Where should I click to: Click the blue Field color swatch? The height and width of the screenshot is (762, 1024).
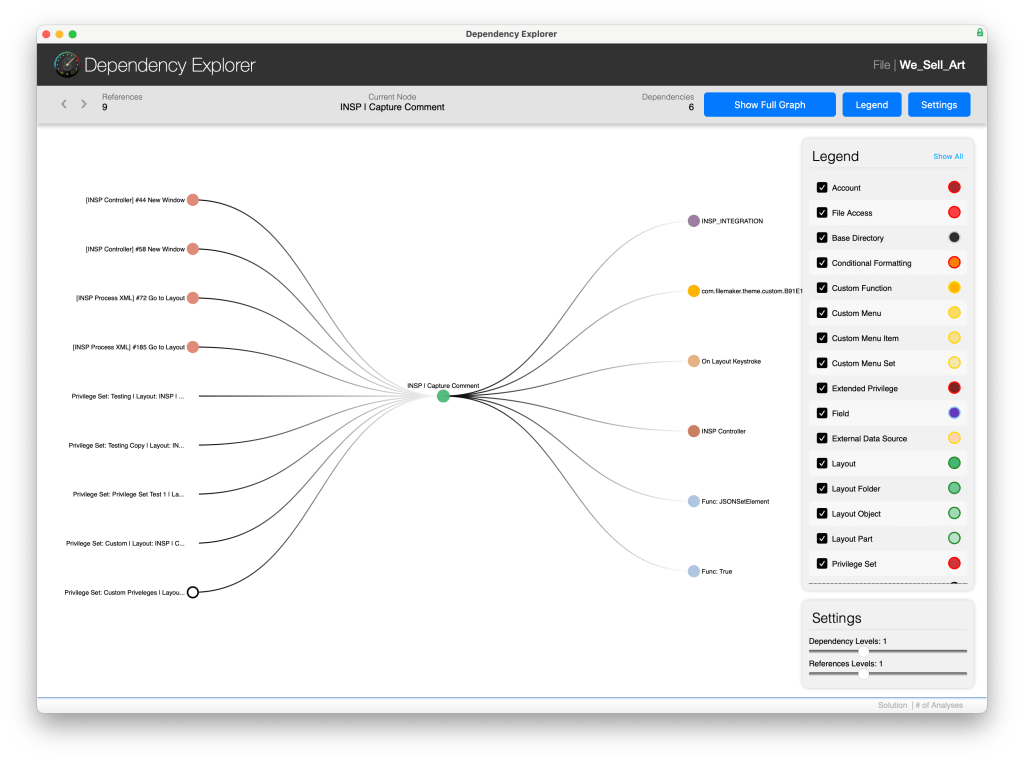(954, 413)
